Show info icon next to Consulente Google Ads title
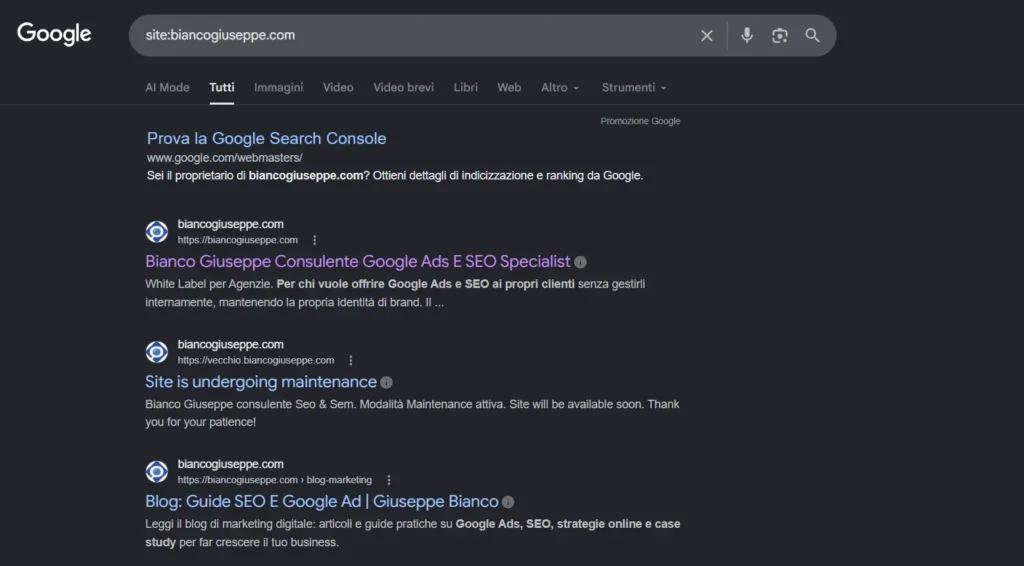This screenshot has width=1024, height=566. 580,262
